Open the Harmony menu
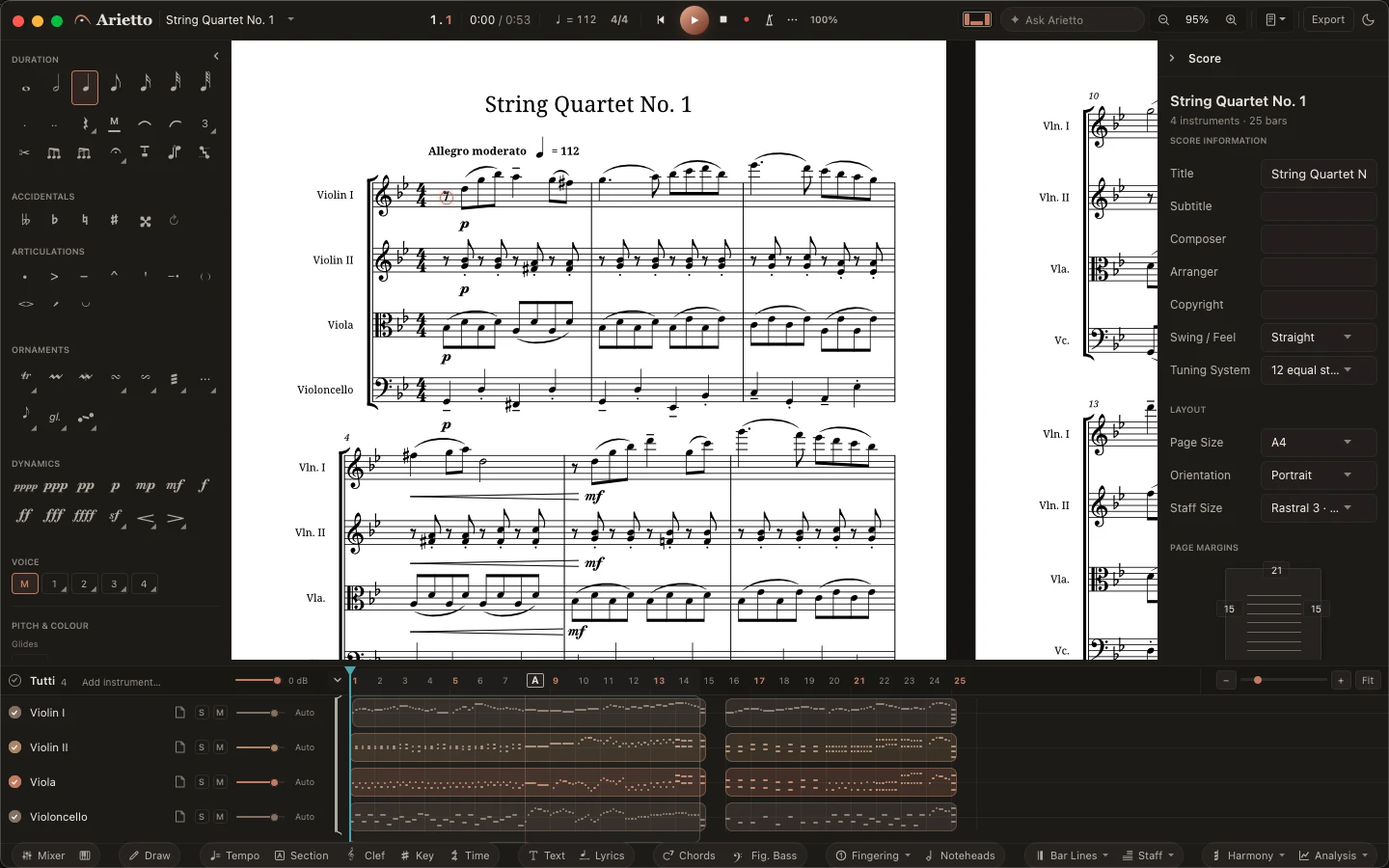 1249,855
